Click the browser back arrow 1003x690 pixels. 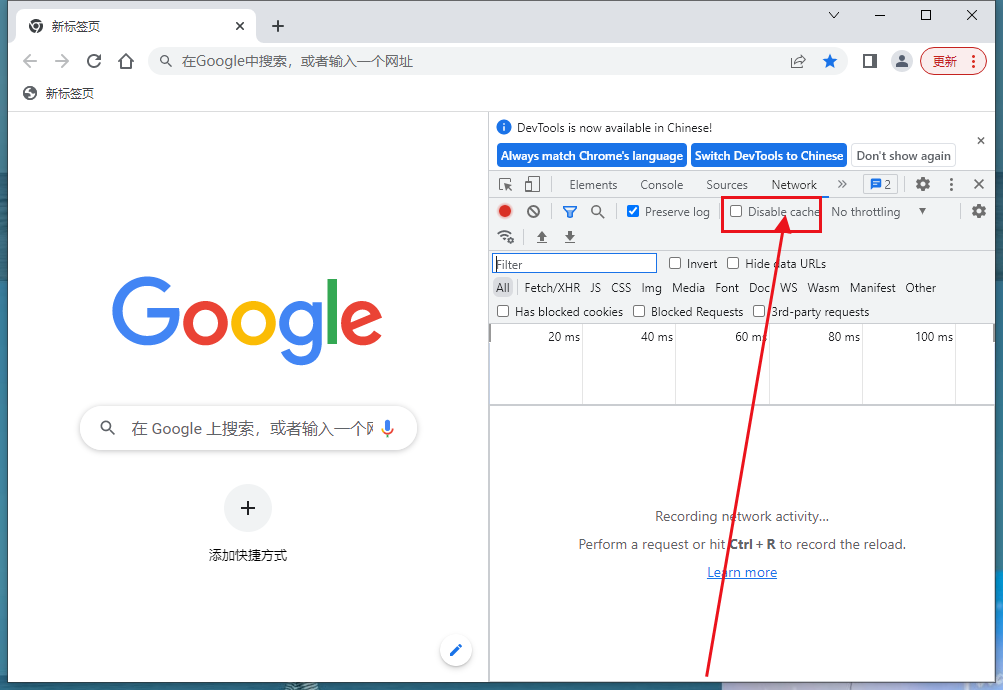(x=30, y=61)
